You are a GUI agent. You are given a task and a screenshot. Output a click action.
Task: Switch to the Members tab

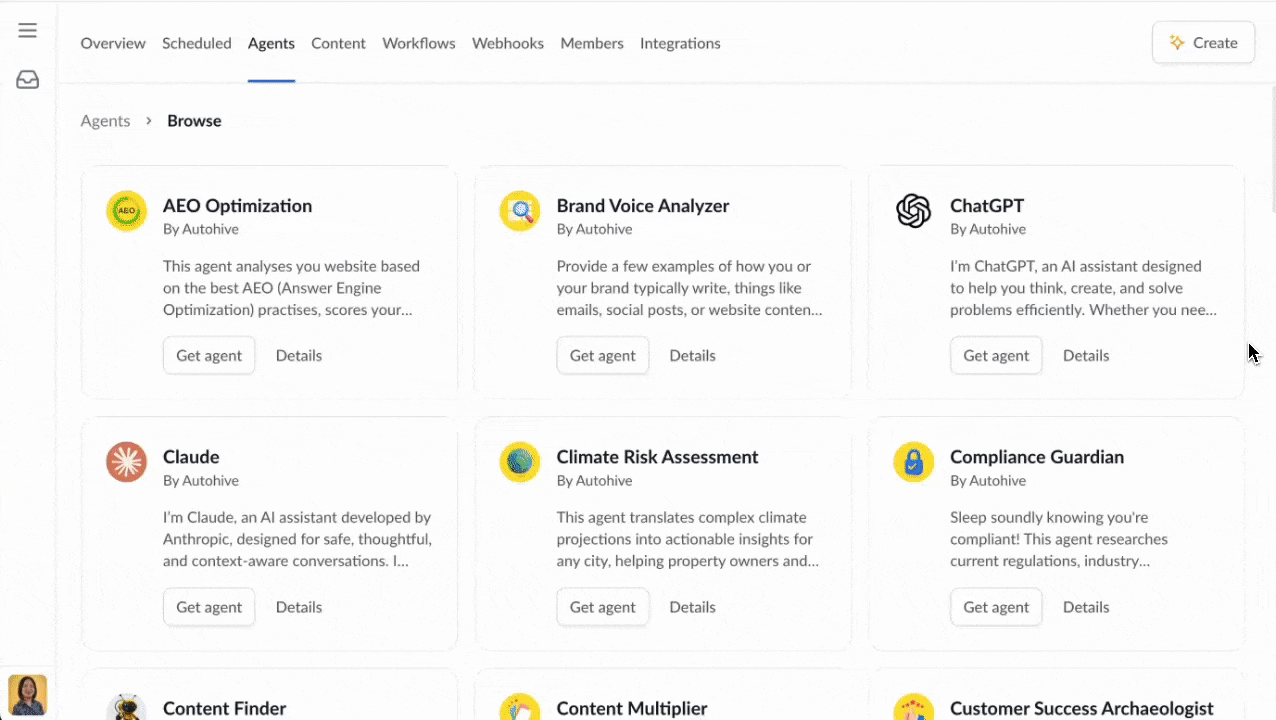point(591,43)
